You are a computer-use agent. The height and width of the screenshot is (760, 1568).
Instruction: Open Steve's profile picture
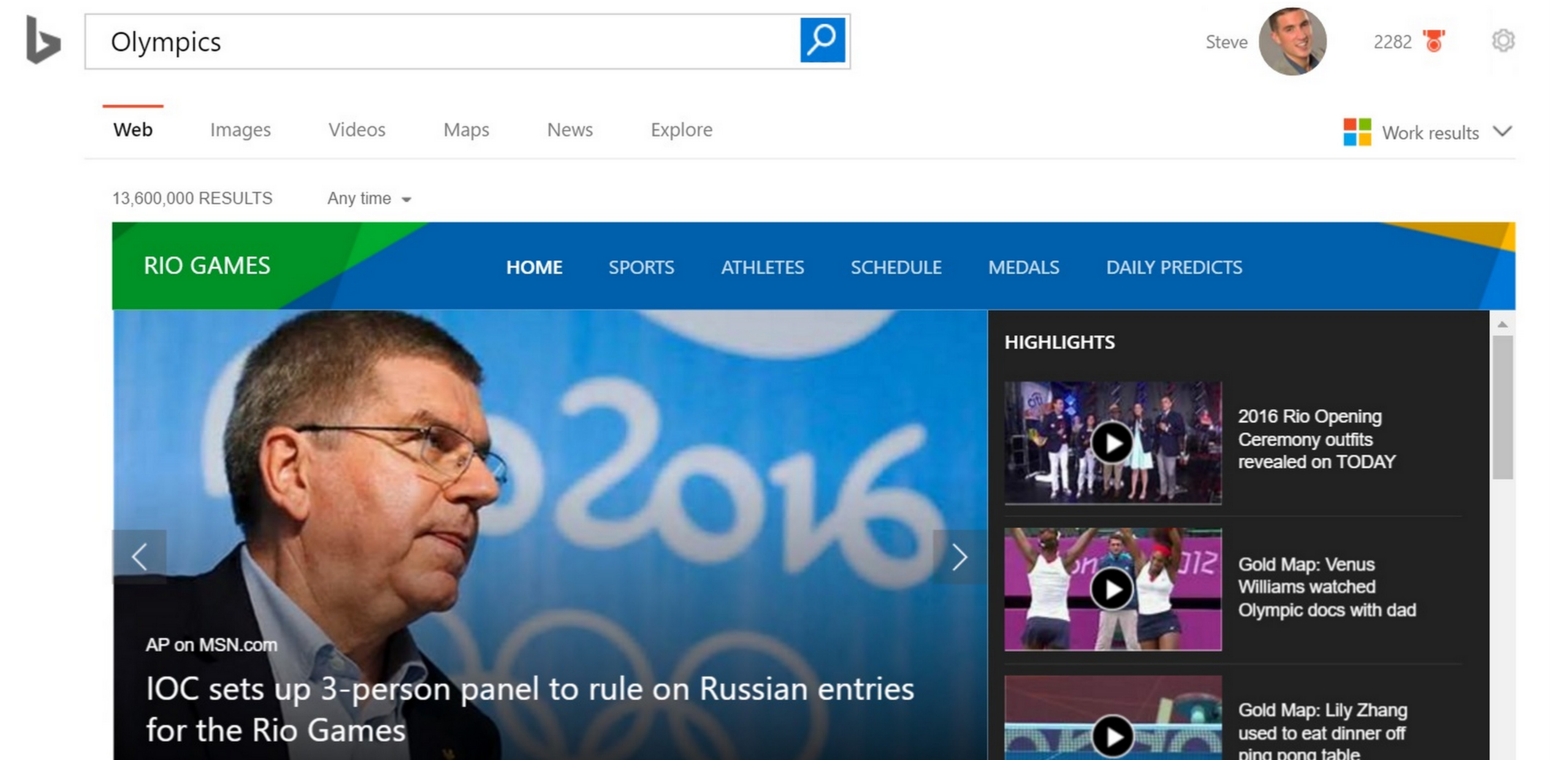point(1292,41)
